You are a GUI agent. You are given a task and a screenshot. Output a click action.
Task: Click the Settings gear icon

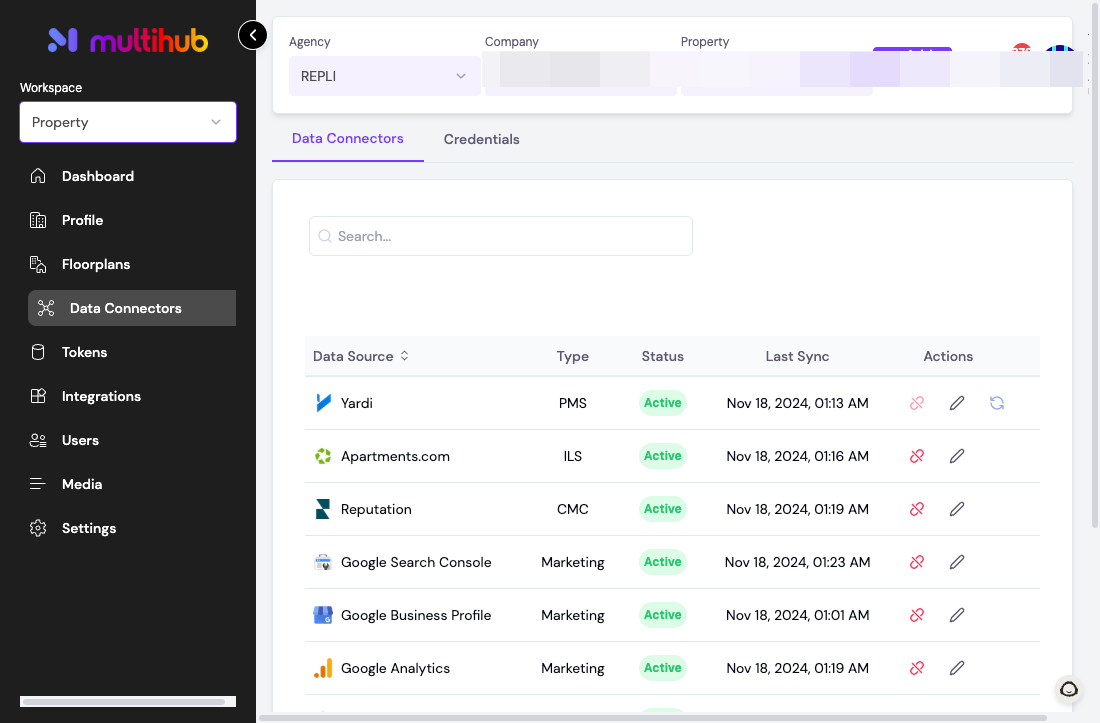coord(38,528)
